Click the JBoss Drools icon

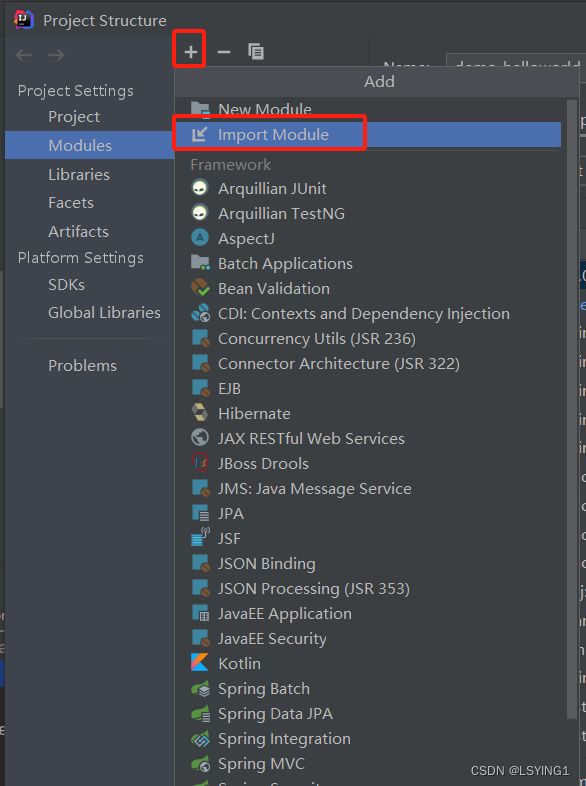(x=201, y=463)
